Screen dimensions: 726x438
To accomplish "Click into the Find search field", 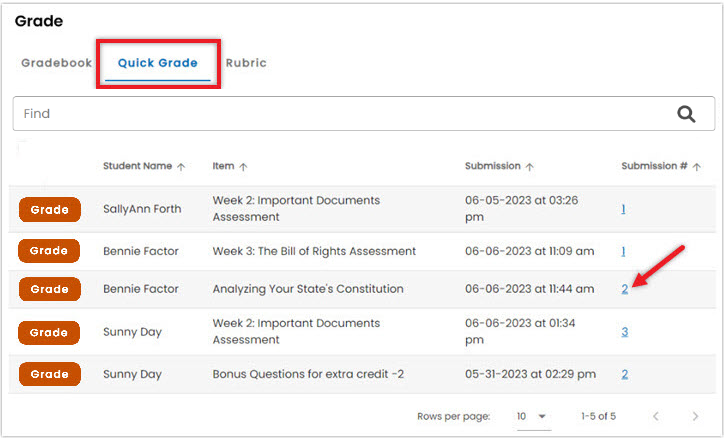I will pos(343,114).
